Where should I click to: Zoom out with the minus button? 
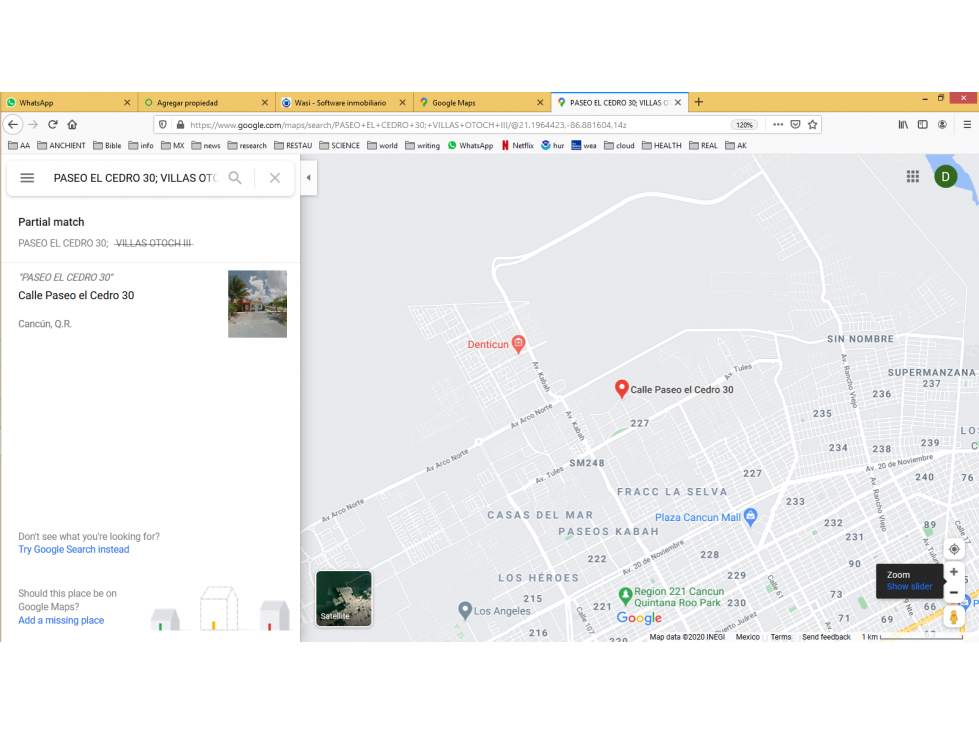coord(953,592)
